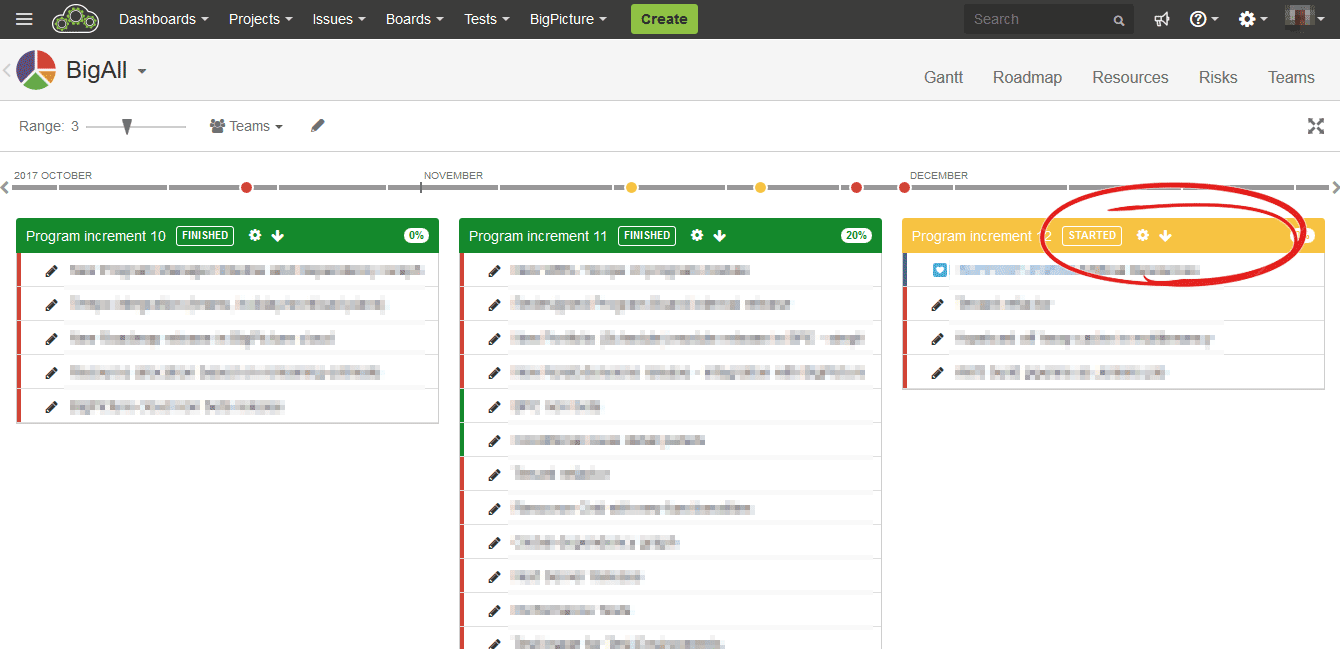Click the 0% progress badge on Program increment 10
The image size is (1340, 649).
click(416, 236)
